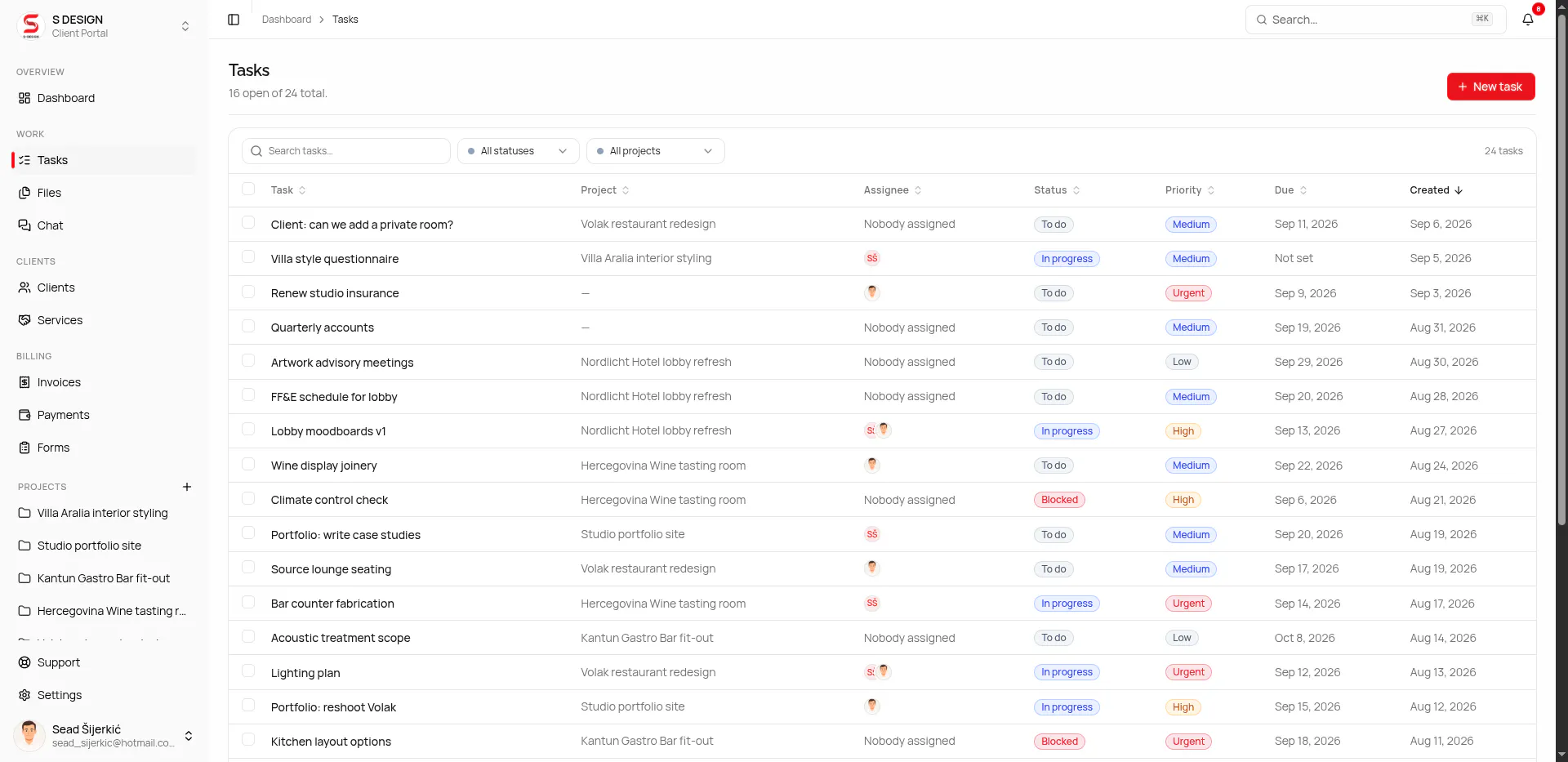Check the Climate control check row

click(248, 498)
